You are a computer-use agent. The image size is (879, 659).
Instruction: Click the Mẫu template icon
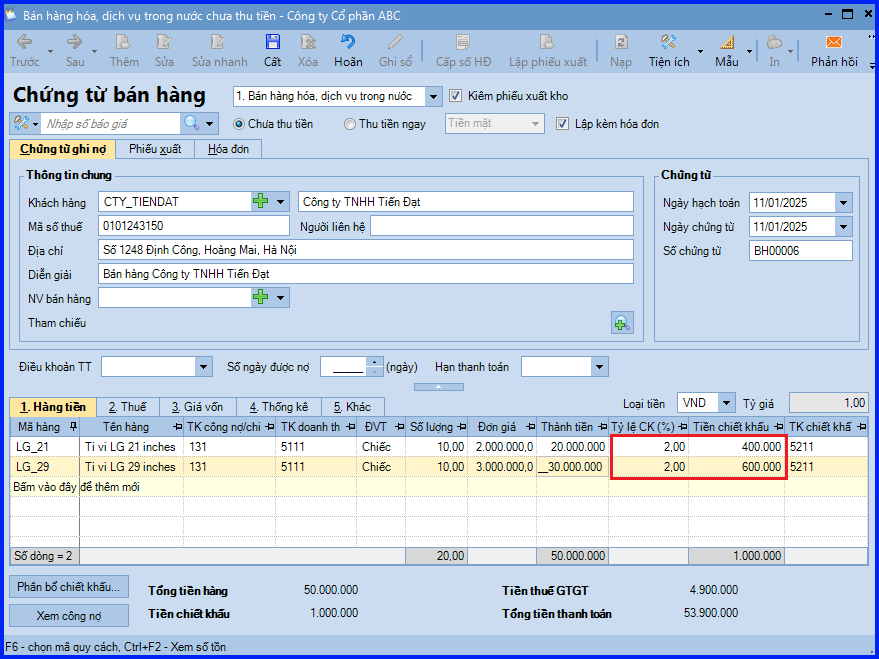pos(727,43)
